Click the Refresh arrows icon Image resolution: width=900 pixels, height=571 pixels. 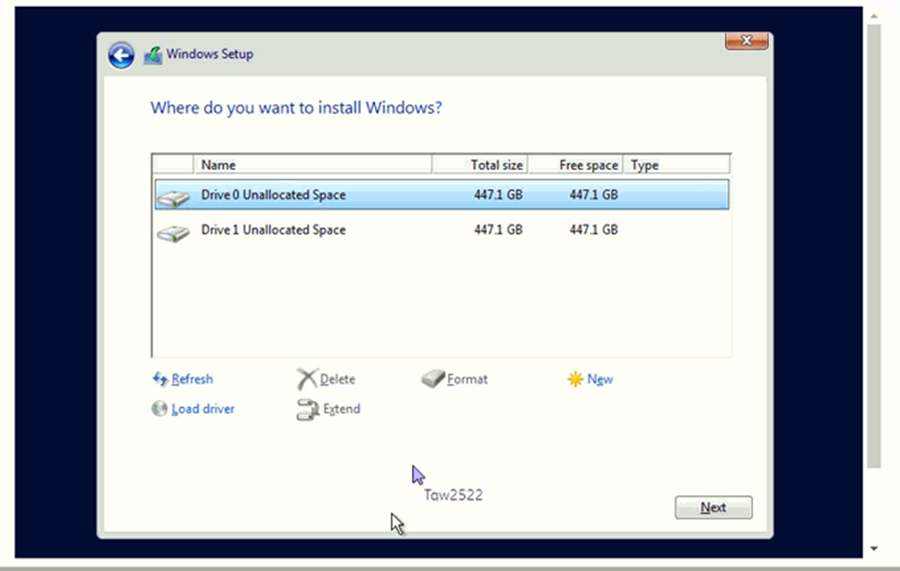160,379
